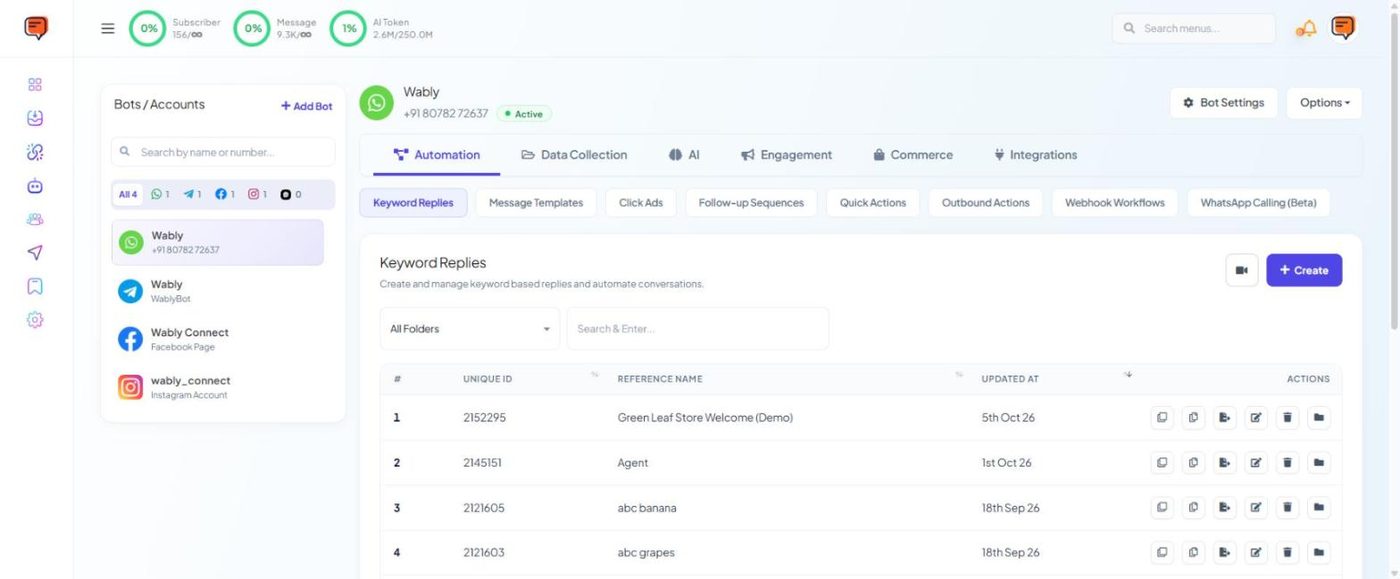Open the link/connect icon in left sidebar
This screenshot has height=579, width=1400.
(x=35, y=152)
